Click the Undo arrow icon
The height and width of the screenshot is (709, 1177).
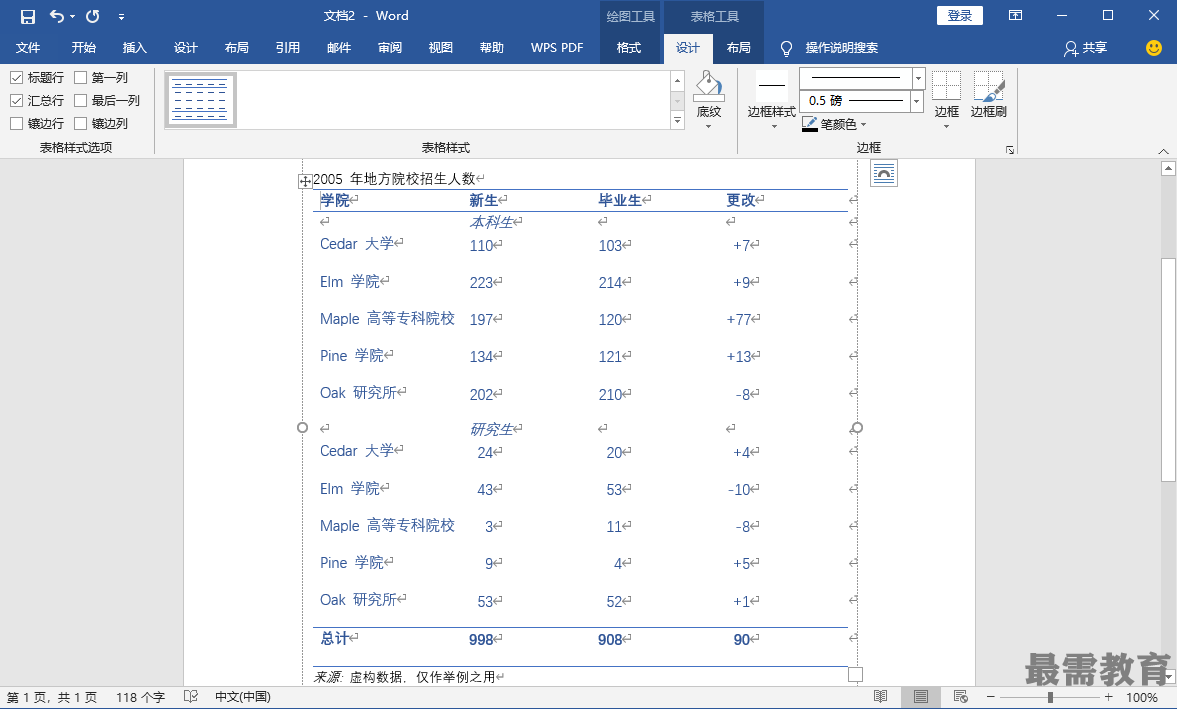pos(56,16)
